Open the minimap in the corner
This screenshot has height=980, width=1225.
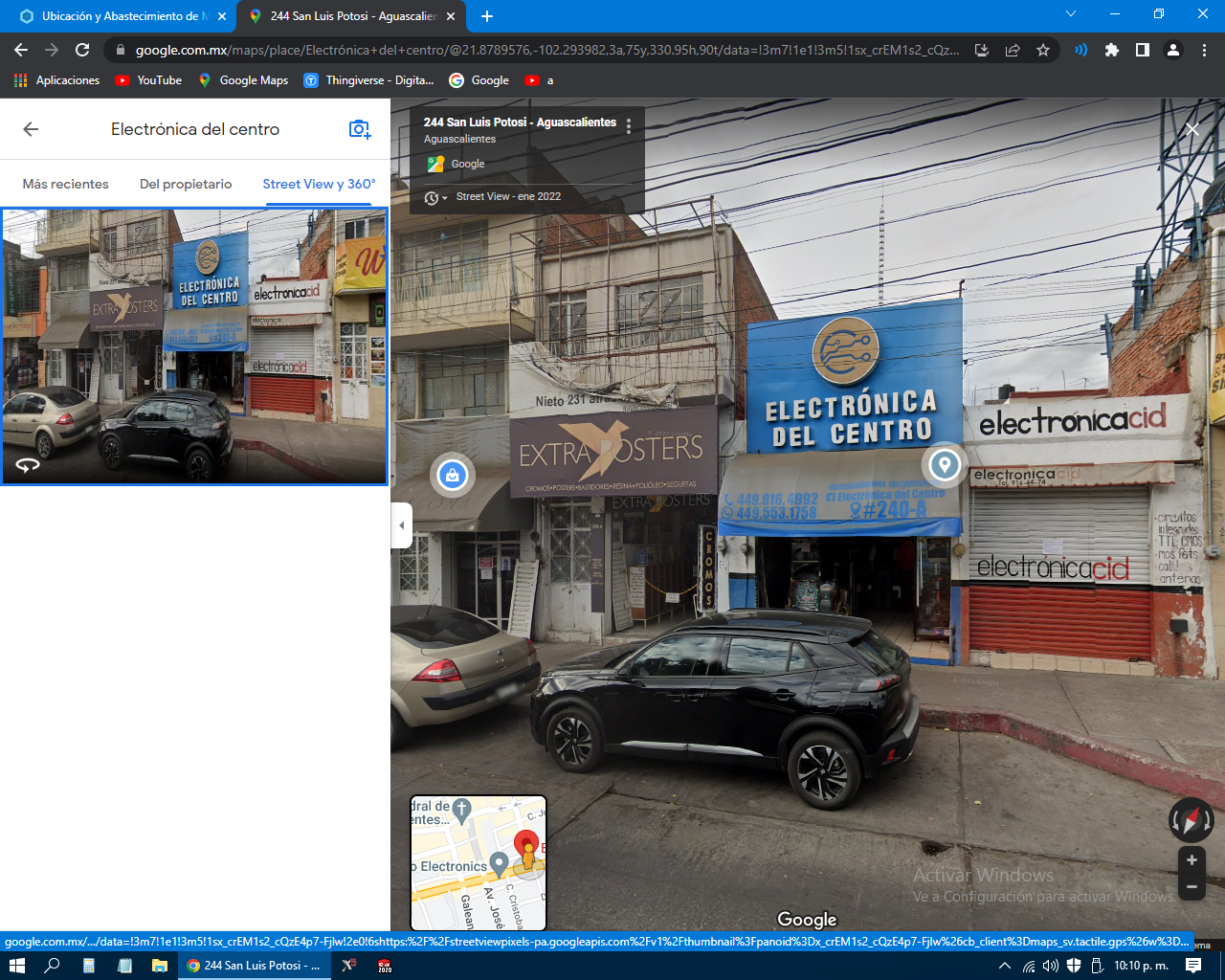479,863
